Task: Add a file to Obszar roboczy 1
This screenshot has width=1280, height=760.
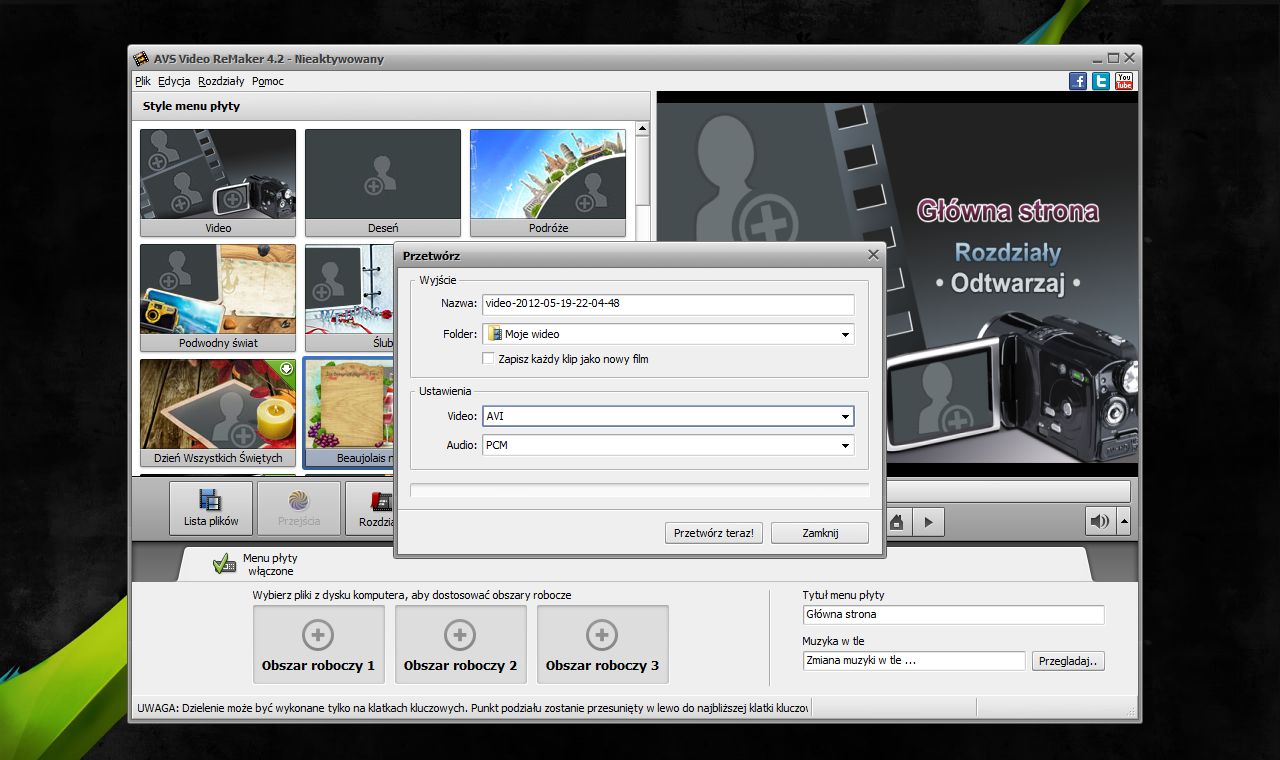Action: tap(318, 644)
